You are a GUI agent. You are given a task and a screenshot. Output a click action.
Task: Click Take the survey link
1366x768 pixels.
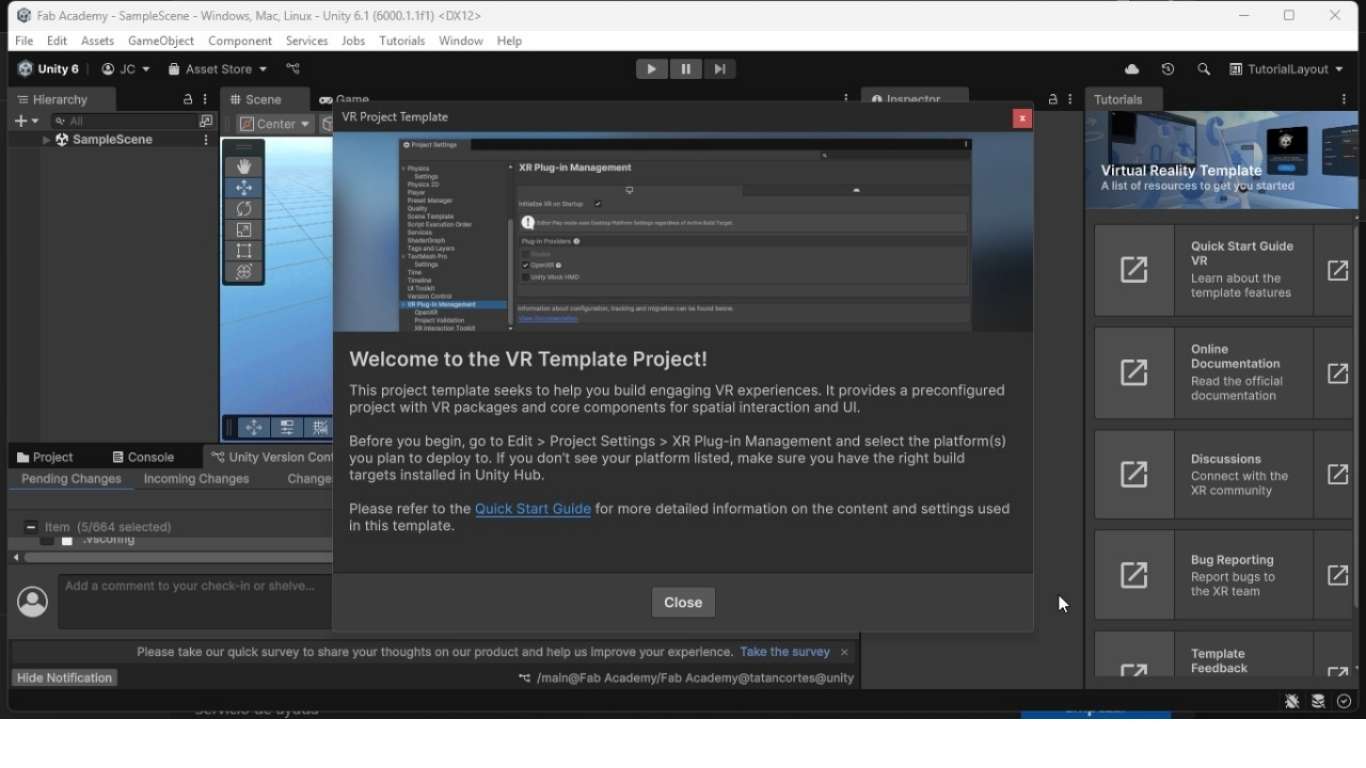pos(785,652)
